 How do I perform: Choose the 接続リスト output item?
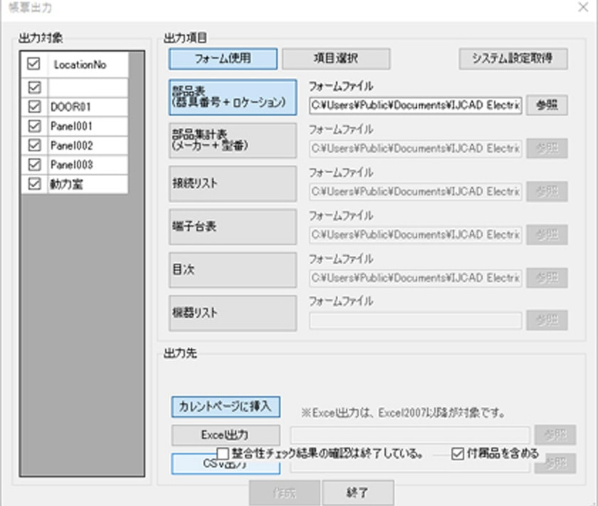tap(233, 183)
